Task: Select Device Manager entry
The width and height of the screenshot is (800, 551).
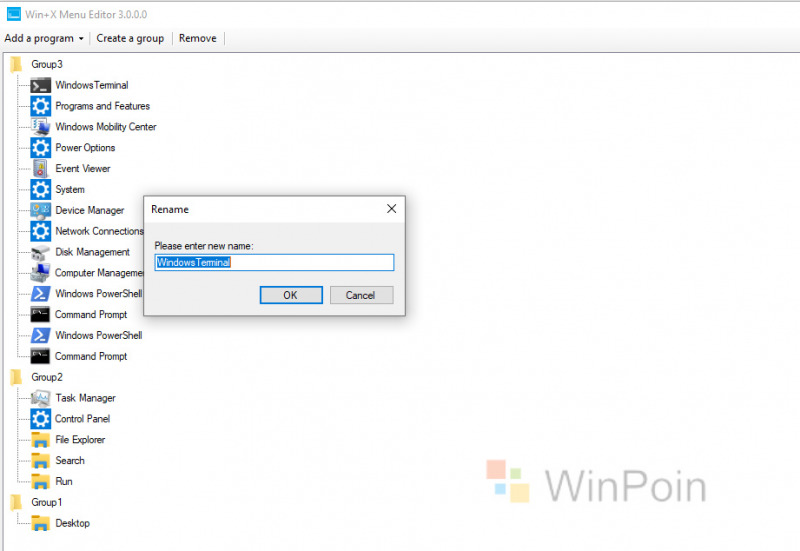Action: pyautogui.click(x=90, y=210)
